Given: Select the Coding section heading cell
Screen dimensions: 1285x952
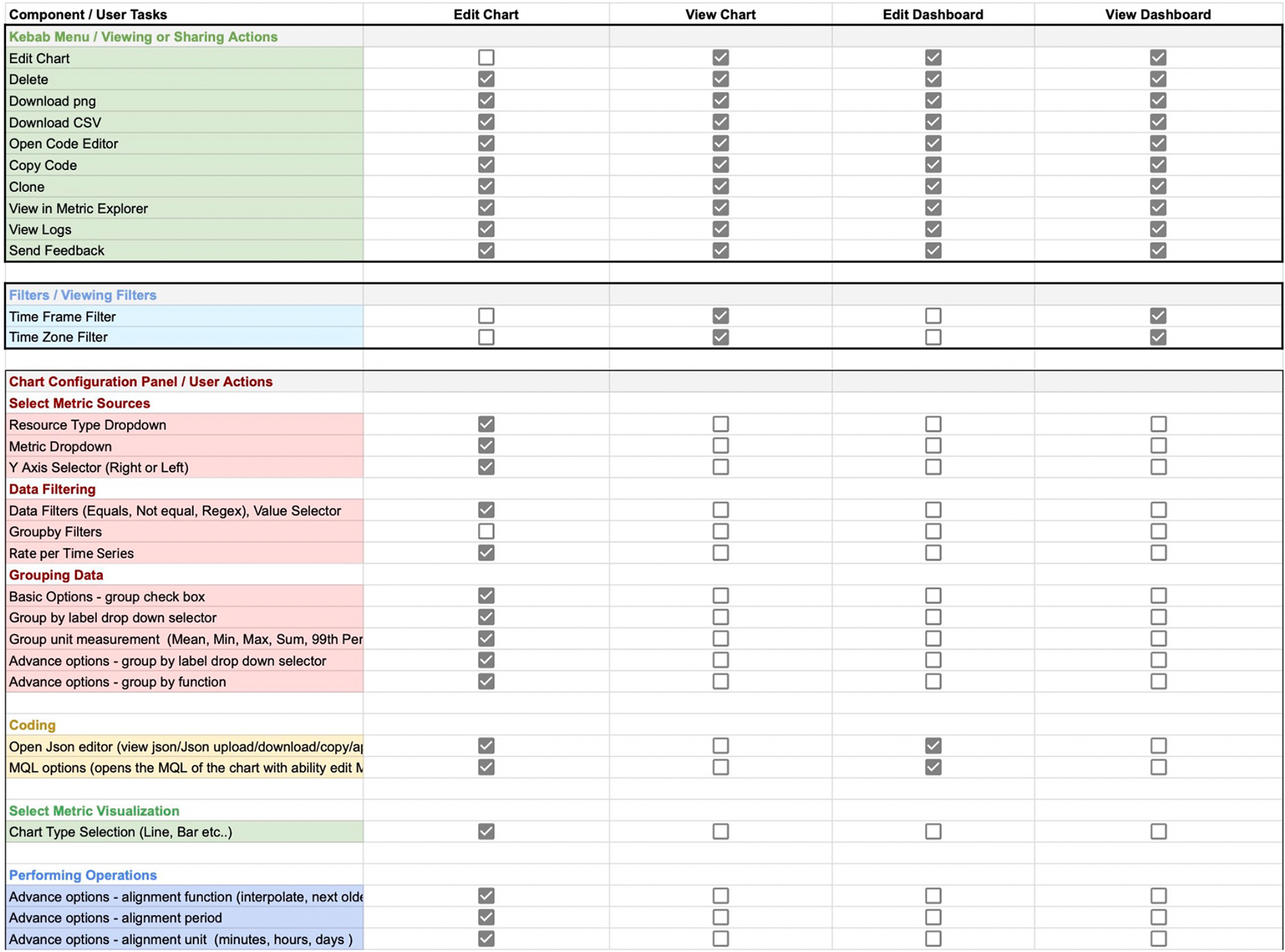Looking at the screenshot, I should (x=32, y=725).
